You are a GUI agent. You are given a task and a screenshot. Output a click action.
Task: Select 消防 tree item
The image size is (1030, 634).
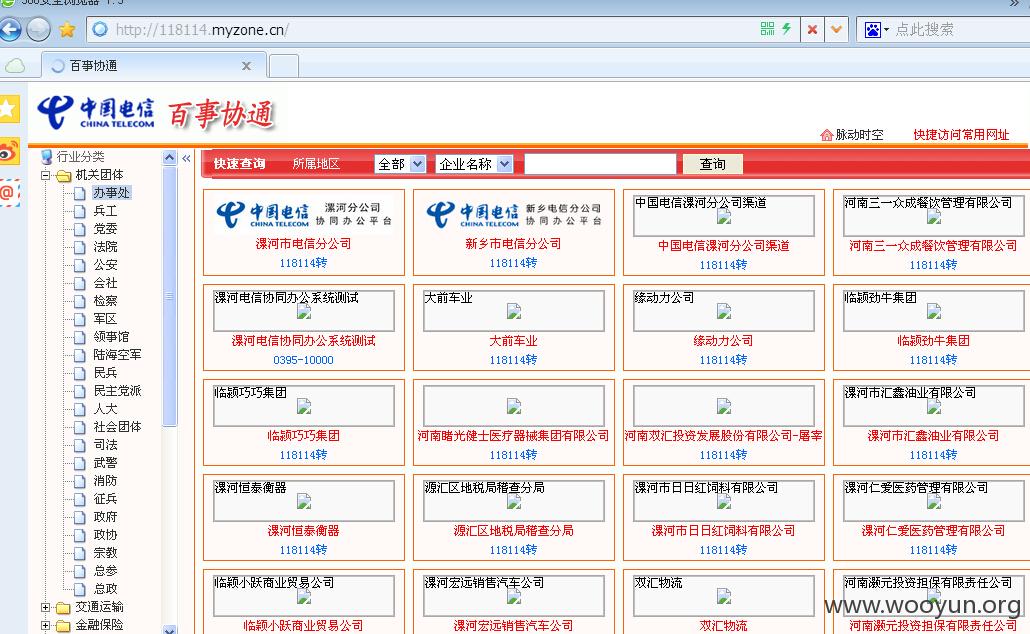tap(105, 480)
